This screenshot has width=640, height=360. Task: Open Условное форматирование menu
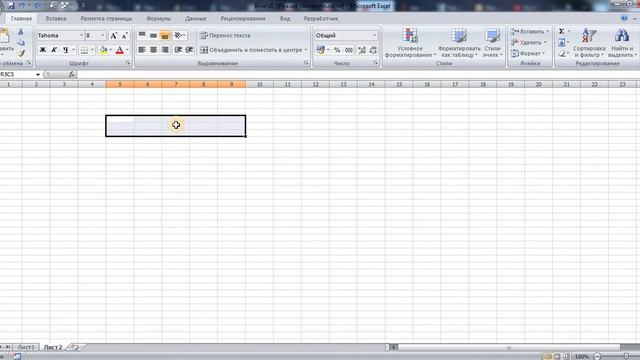tap(410, 43)
